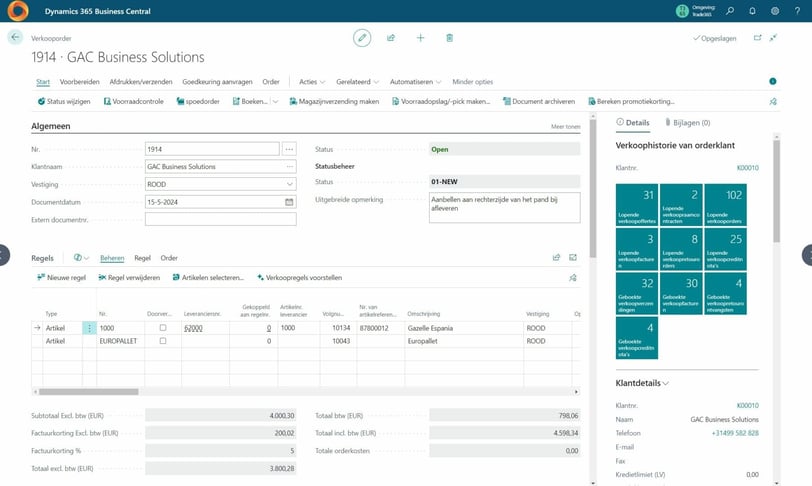Open the Regels view options dropdown
This screenshot has width=812, height=486.
(81, 258)
